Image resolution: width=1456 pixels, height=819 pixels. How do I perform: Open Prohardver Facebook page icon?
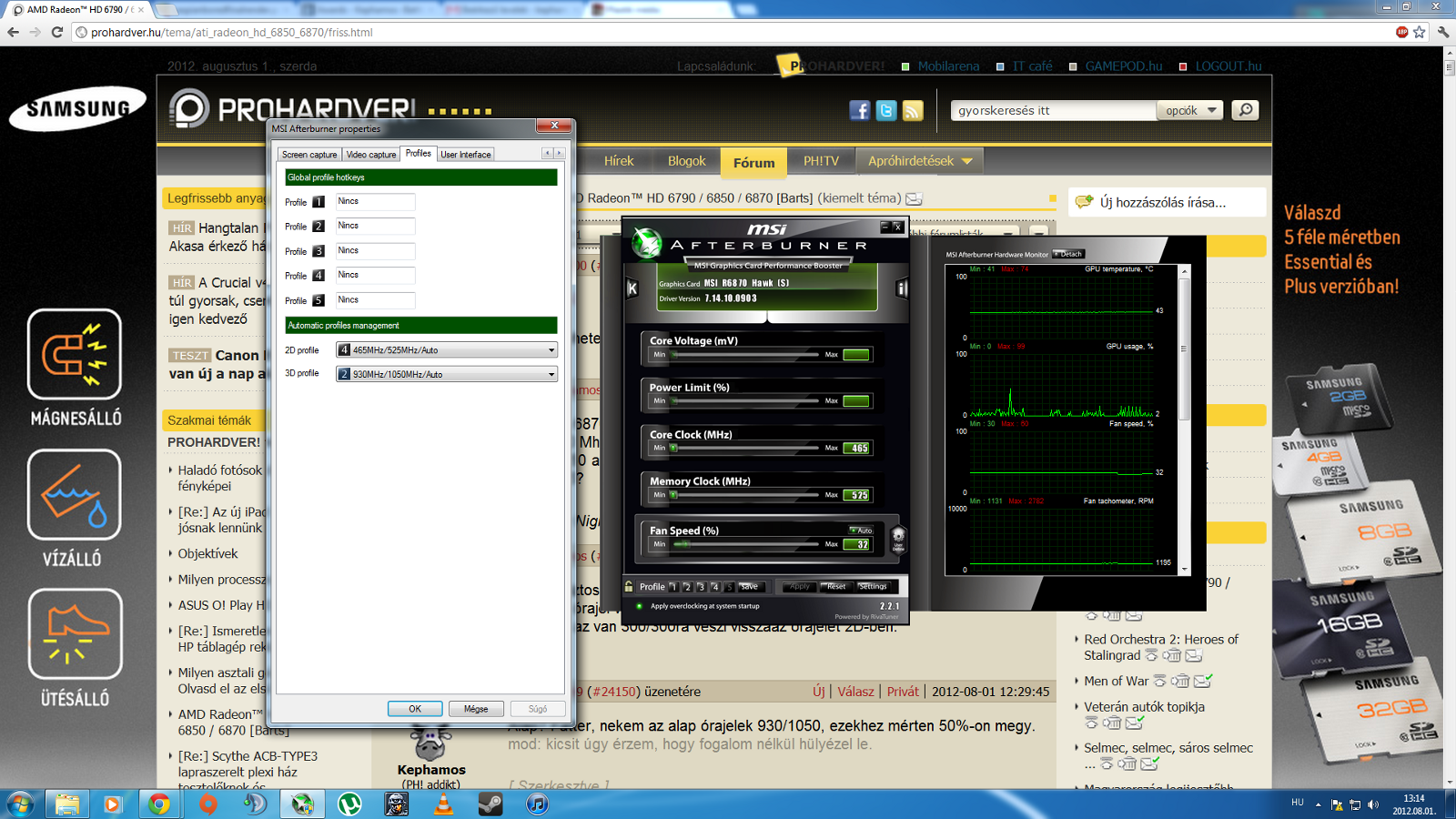pyautogui.click(x=859, y=110)
